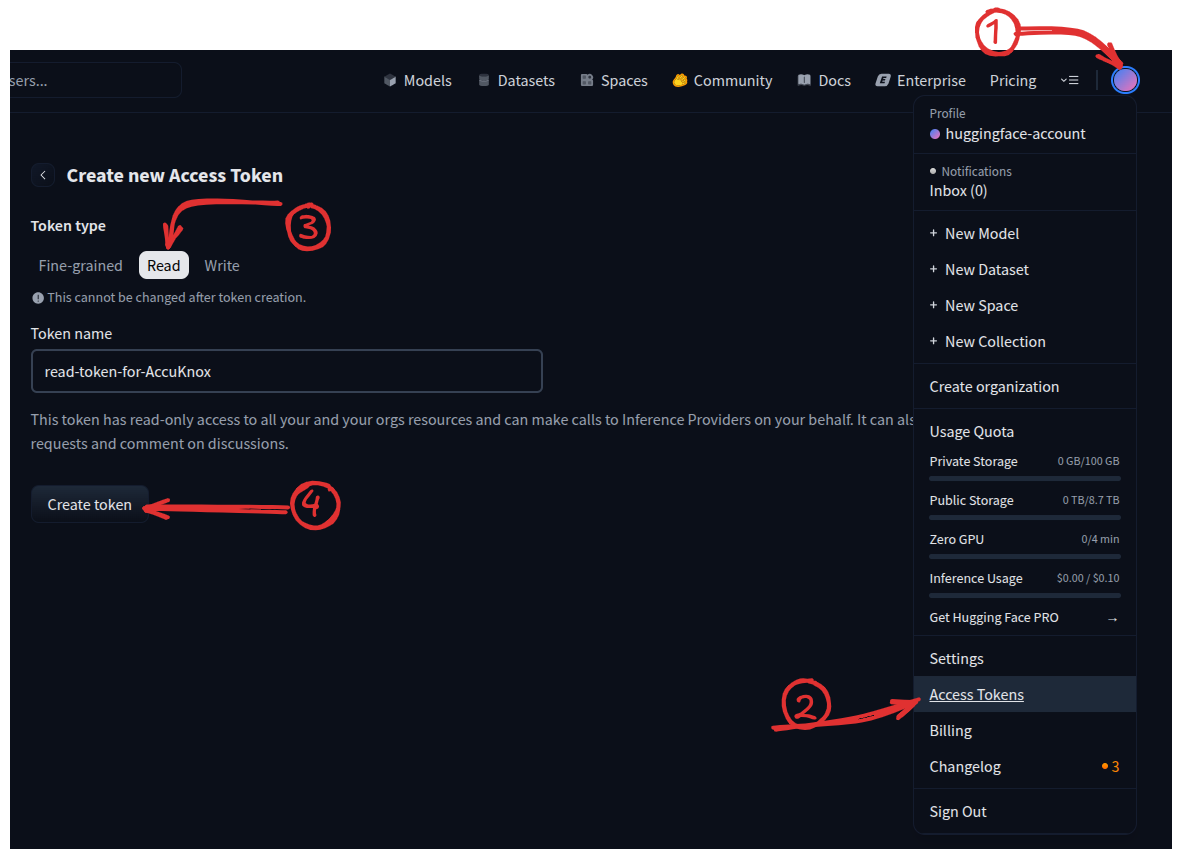Click the profile dot beside huggingface-account
The width and height of the screenshot is (1182, 859).
(935, 134)
